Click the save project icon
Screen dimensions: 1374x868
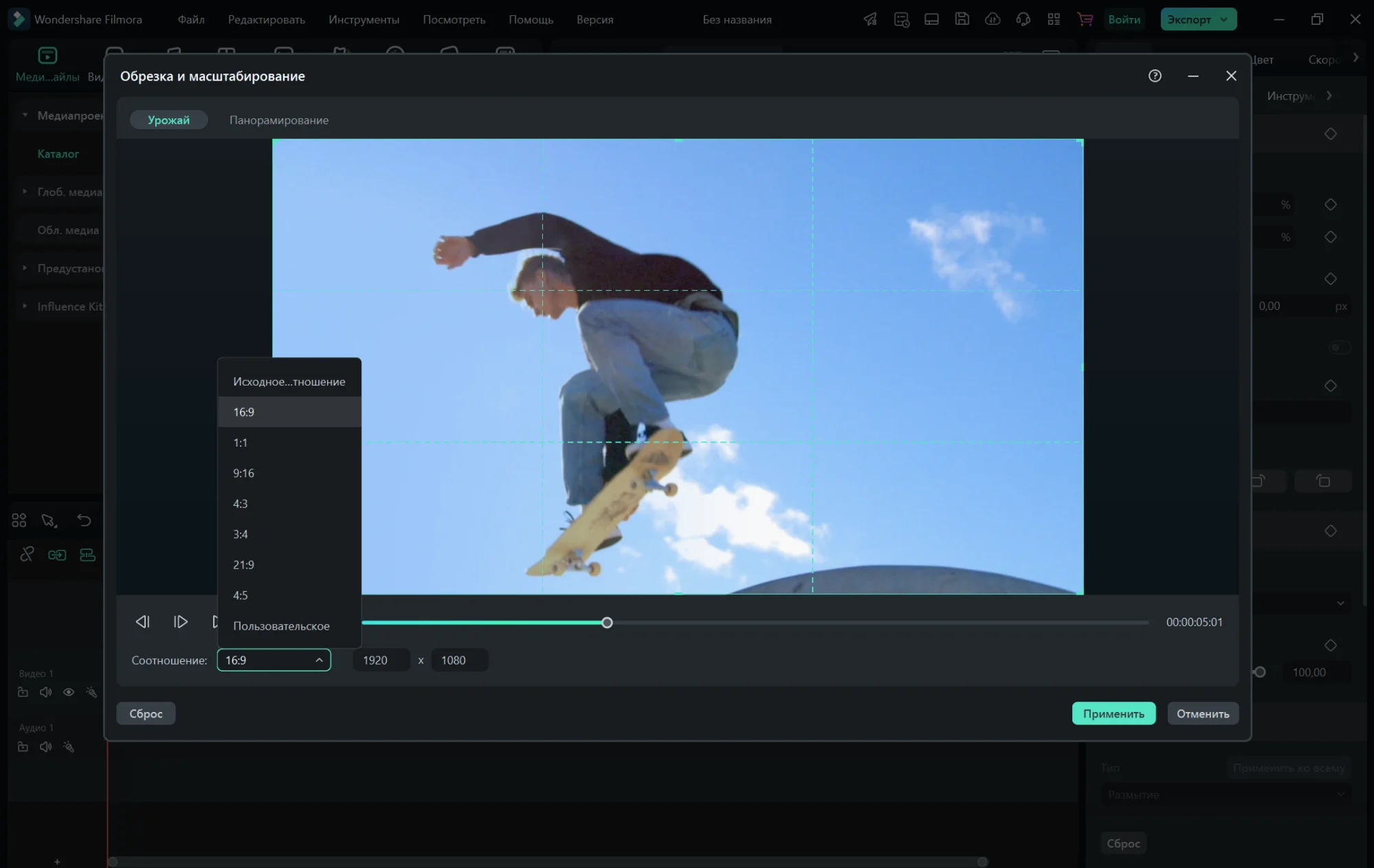tap(962, 19)
